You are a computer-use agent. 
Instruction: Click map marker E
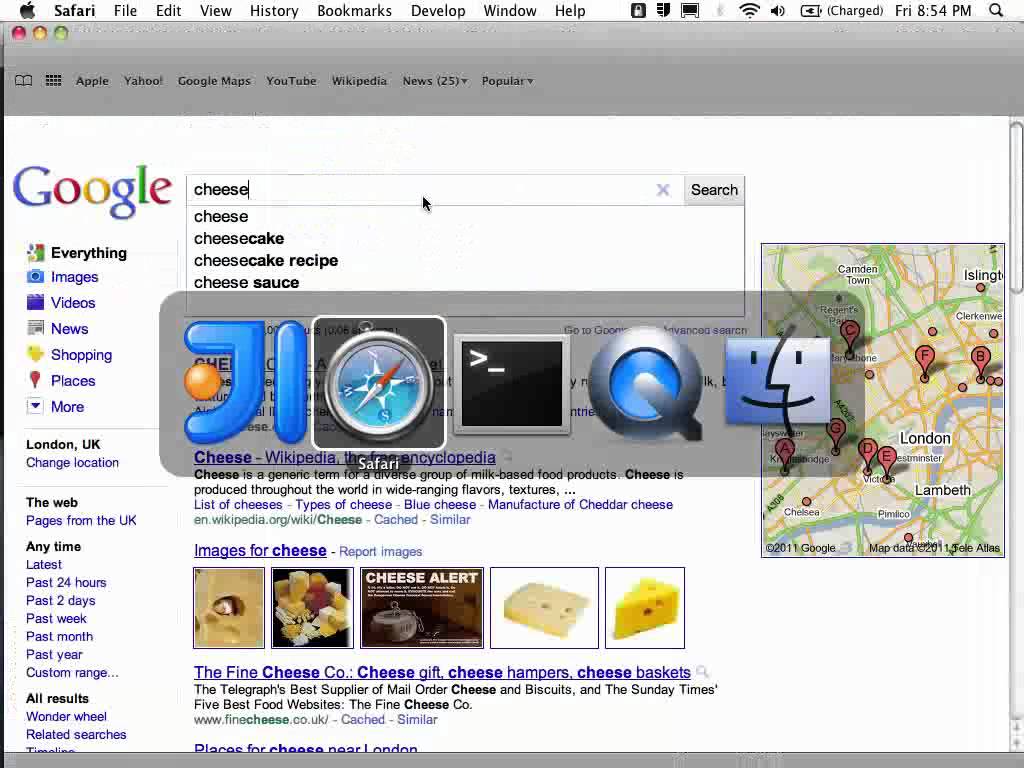point(886,462)
